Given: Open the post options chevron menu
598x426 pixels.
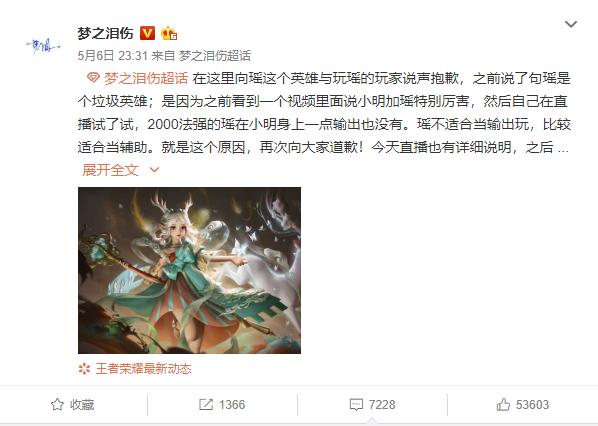Looking at the screenshot, I should [x=571, y=24].
